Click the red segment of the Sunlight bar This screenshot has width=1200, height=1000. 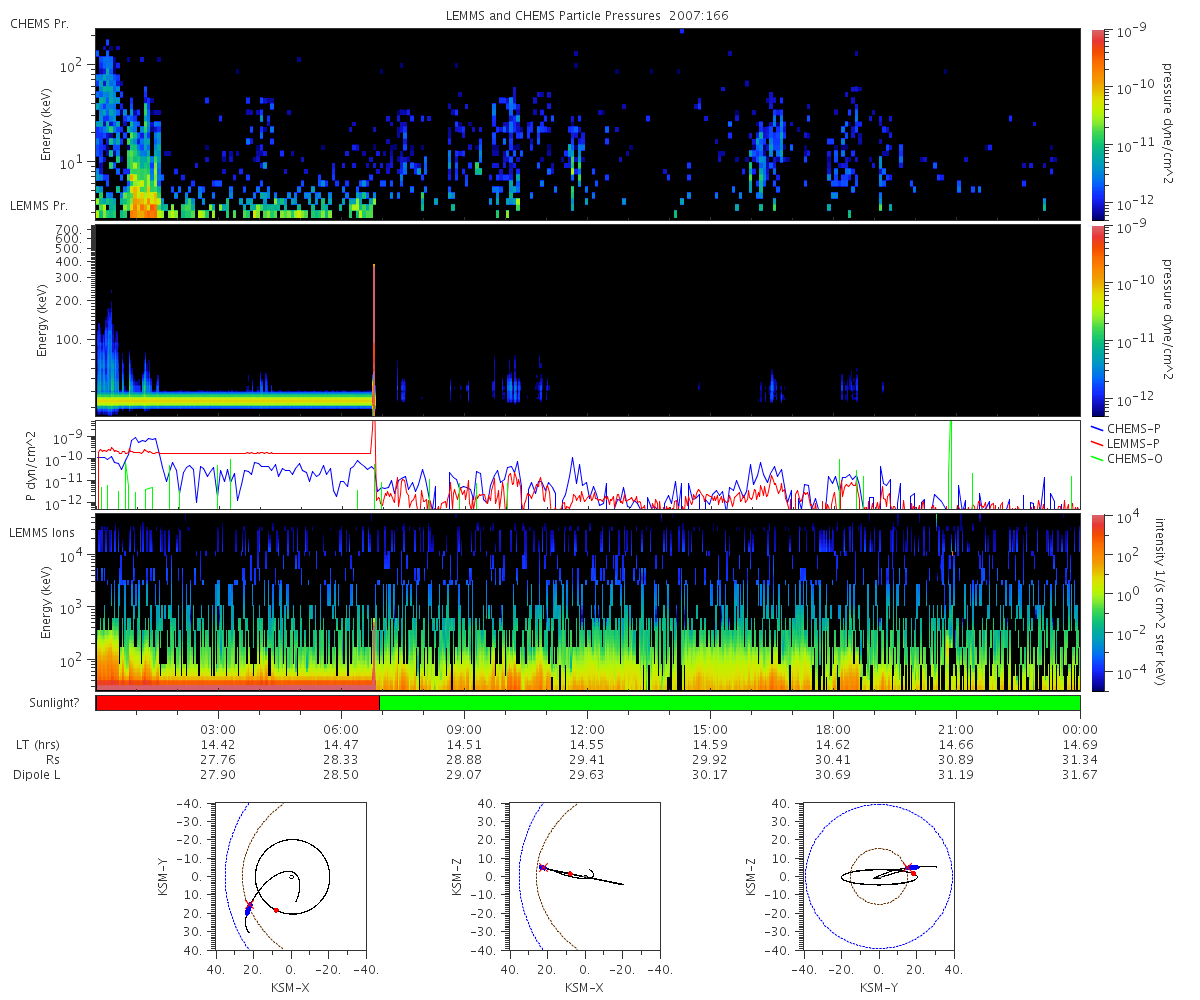point(237,703)
